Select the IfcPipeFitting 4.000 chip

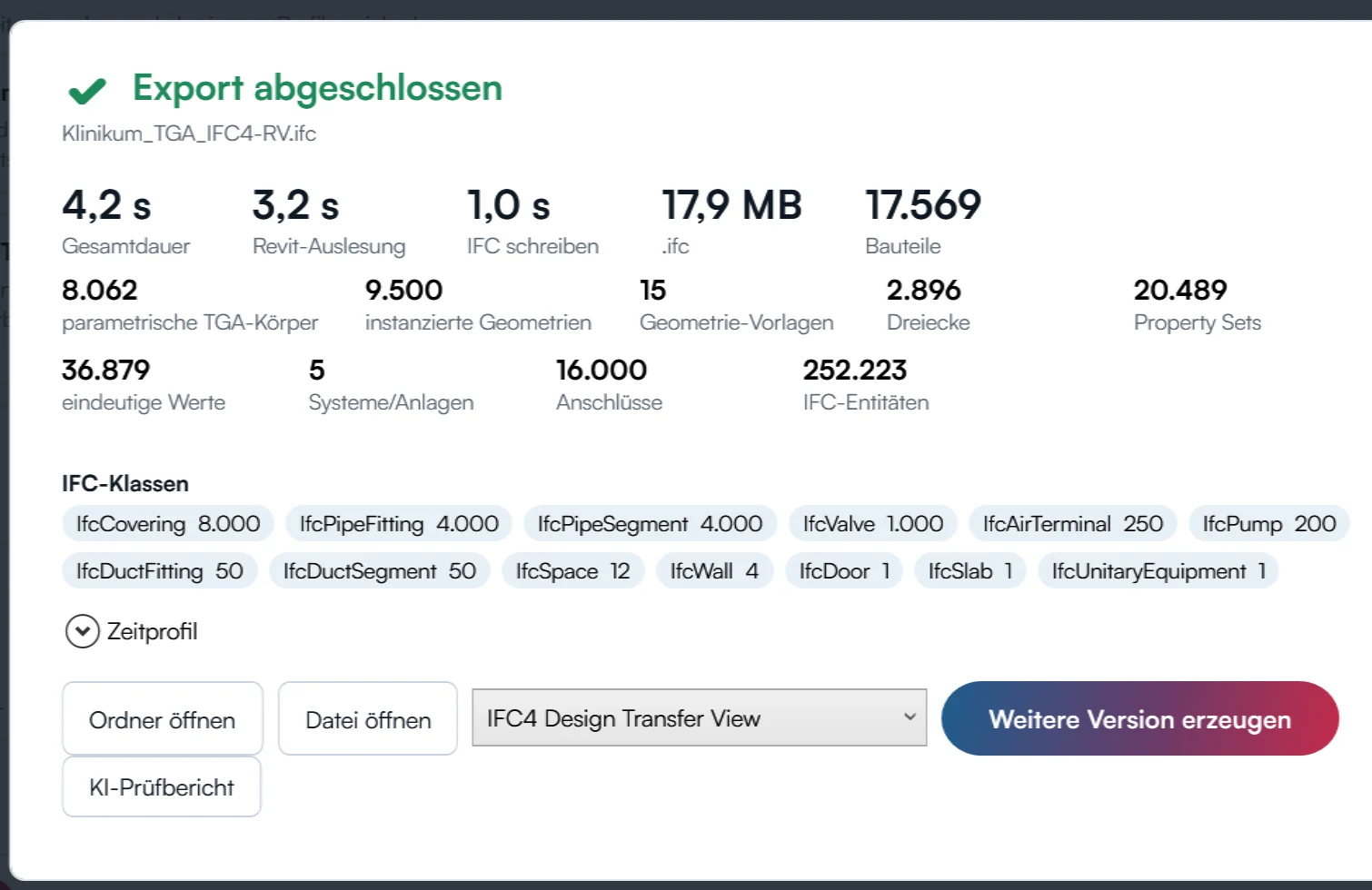click(x=399, y=524)
